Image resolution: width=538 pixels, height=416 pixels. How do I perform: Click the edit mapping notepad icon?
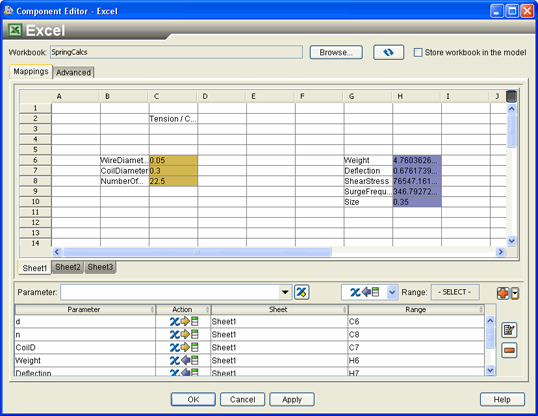click(x=509, y=330)
